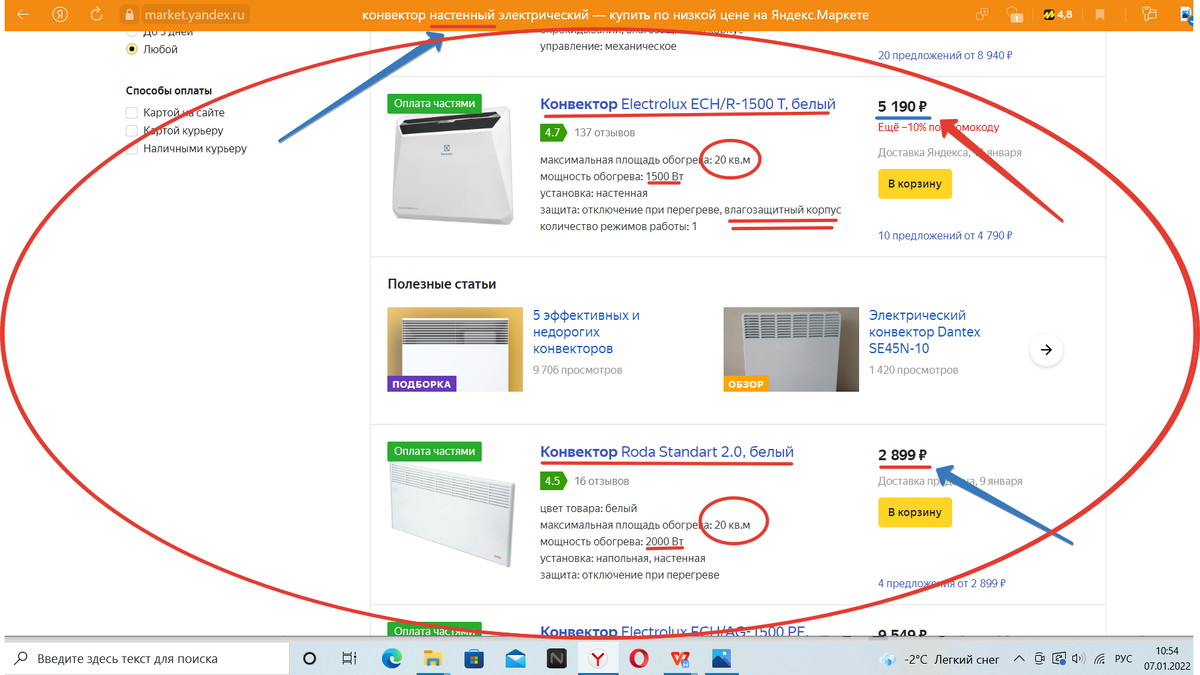Open the Yandex home button (Я)
This screenshot has width=1200, height=675.
pos(60,15)
